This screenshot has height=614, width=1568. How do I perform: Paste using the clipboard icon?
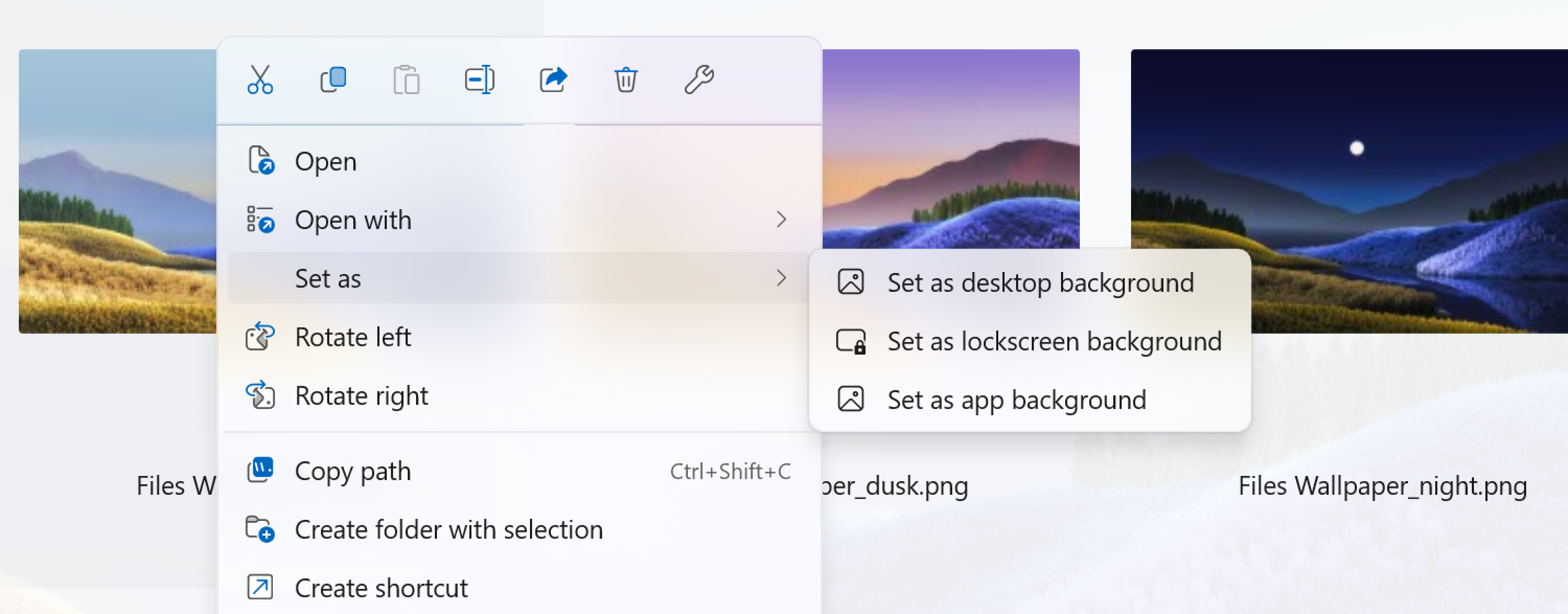406,79
